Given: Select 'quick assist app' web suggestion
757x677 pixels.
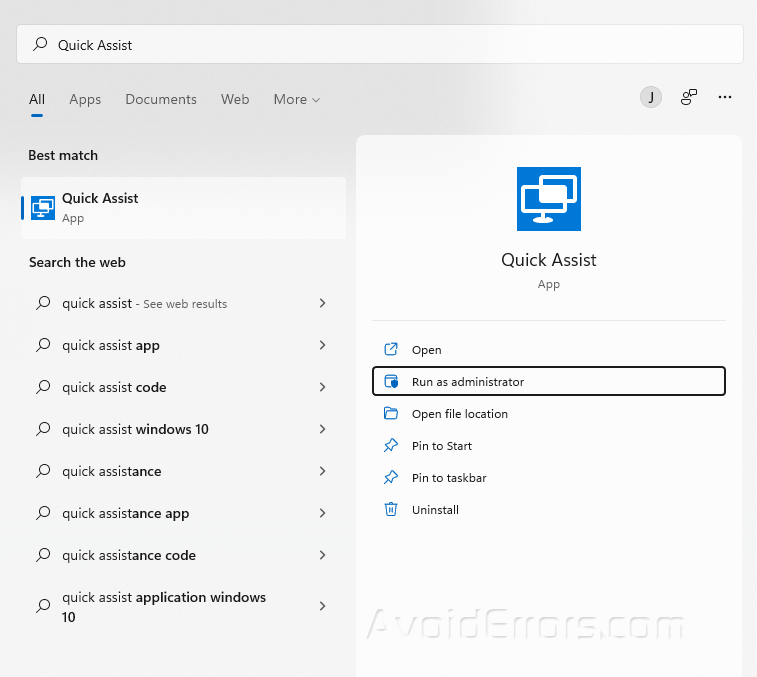Looking at the screenshot, I should pos(183,345).
